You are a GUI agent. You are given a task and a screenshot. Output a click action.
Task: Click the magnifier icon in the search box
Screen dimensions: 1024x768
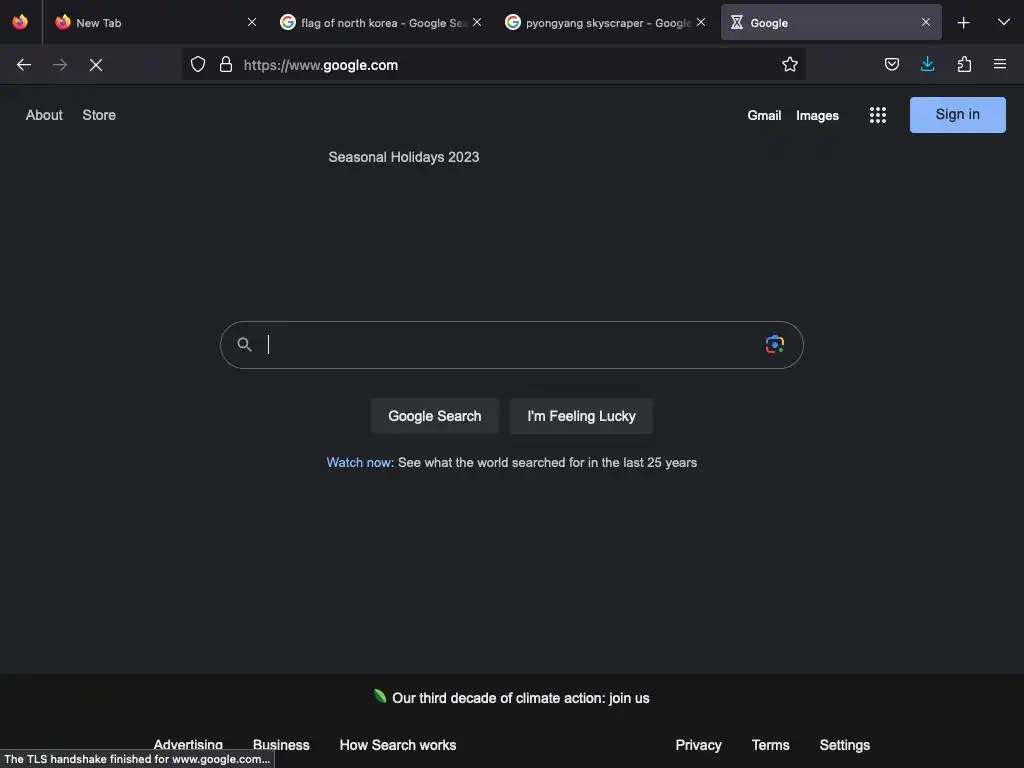click(244, 344)
